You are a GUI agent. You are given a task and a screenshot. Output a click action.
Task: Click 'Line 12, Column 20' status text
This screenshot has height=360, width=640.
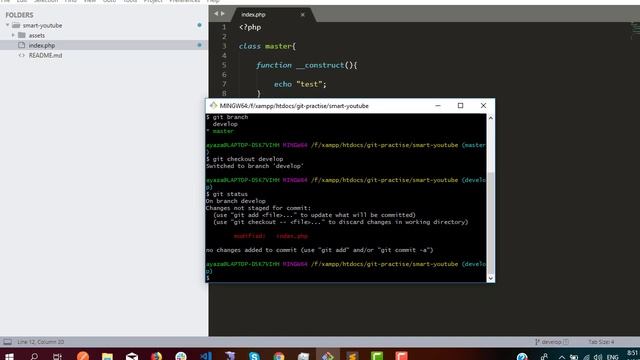point(40,342)
